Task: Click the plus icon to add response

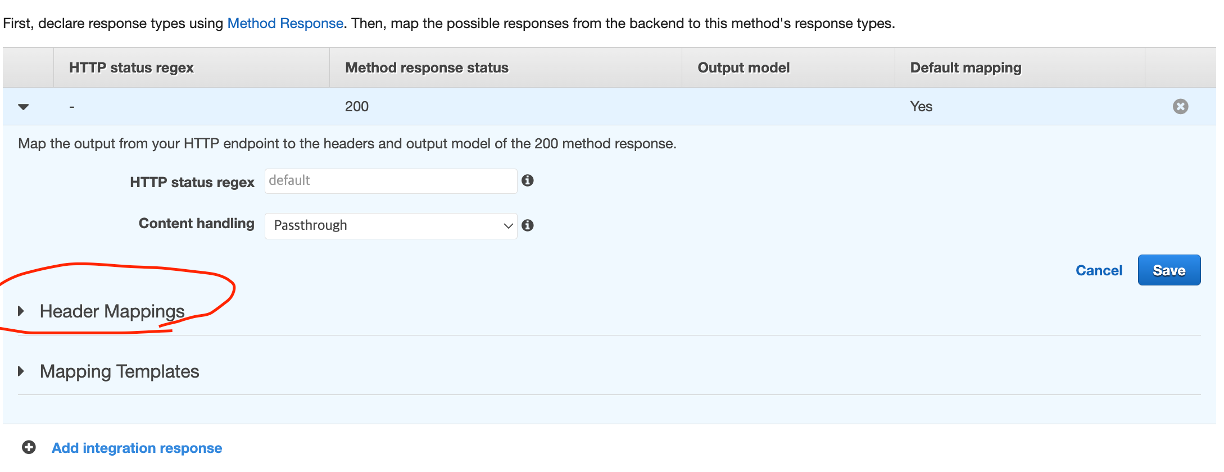Action: [29, 448]
